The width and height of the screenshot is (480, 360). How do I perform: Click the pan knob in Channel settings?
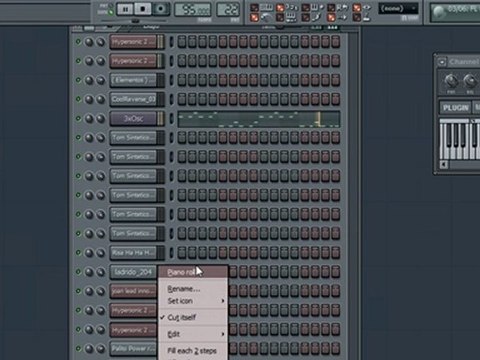point(451,80)
